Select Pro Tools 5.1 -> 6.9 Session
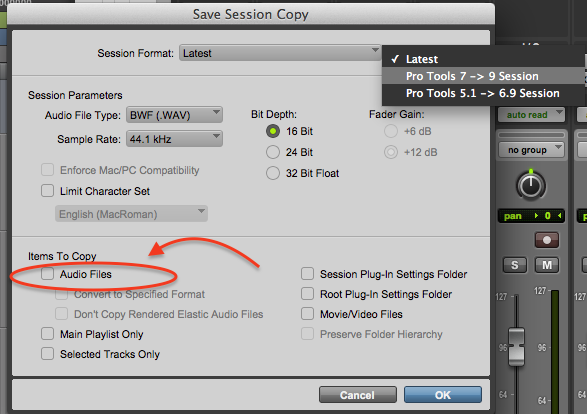The width and height of the screenshot is (587, 414). [483, 93]
